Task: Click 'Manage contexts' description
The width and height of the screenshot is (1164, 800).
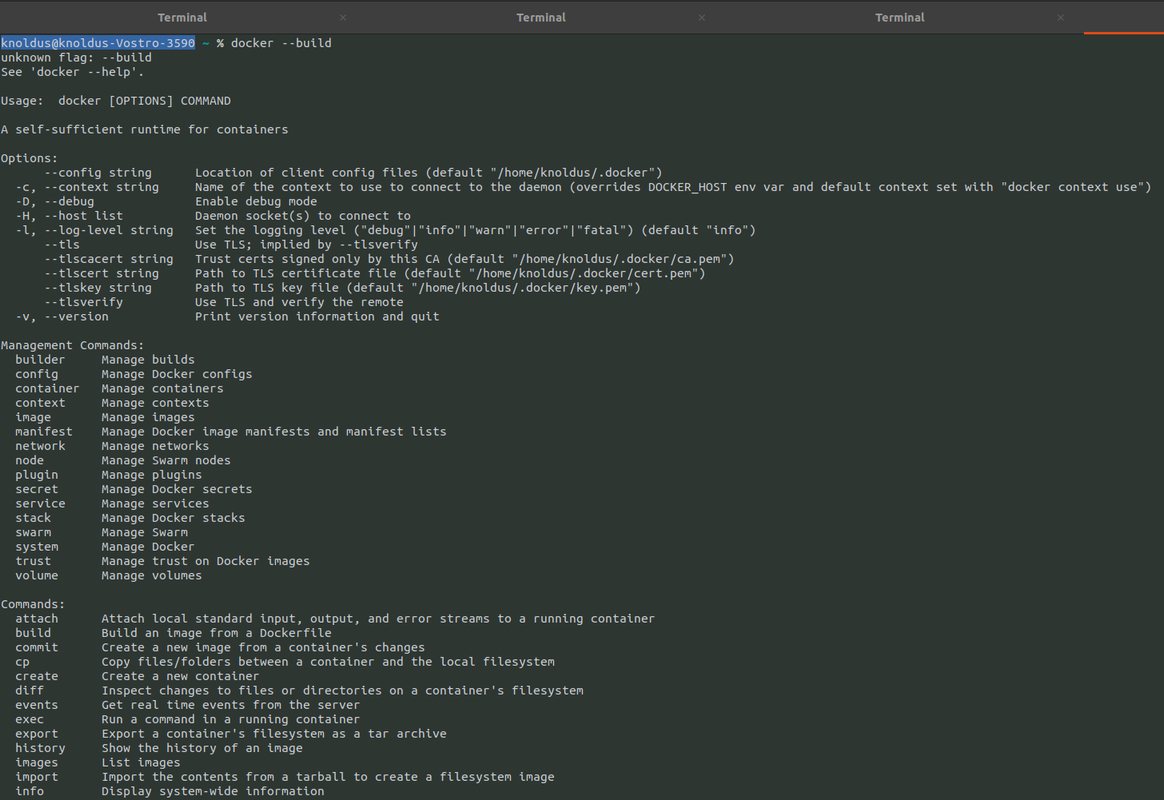Action: pos(155,403)
